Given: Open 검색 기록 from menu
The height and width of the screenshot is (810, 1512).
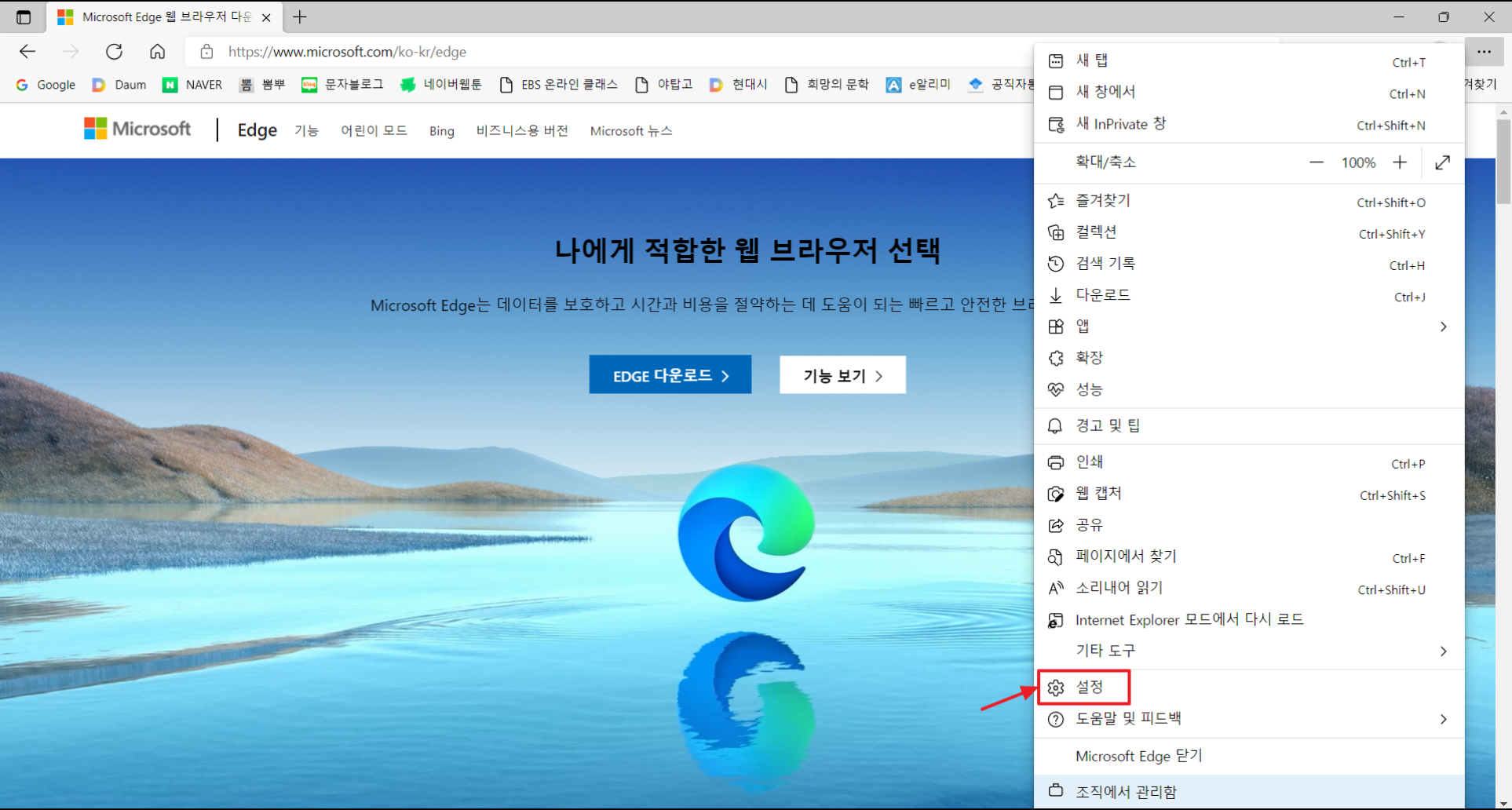Looking at the screenshot, I should (x=1249, y=264).
